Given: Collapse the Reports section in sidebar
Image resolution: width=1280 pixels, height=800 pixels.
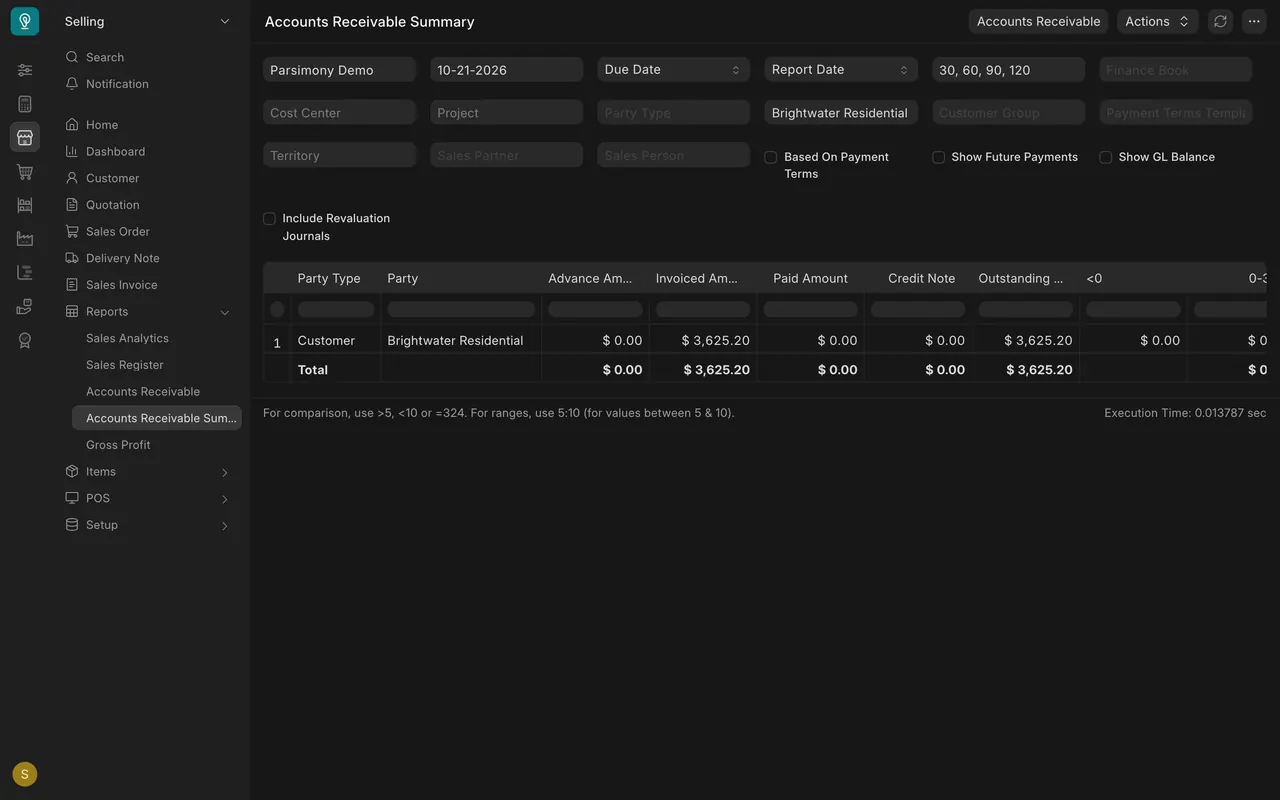Looking at the screenshot, I should (x=225, y=312).
